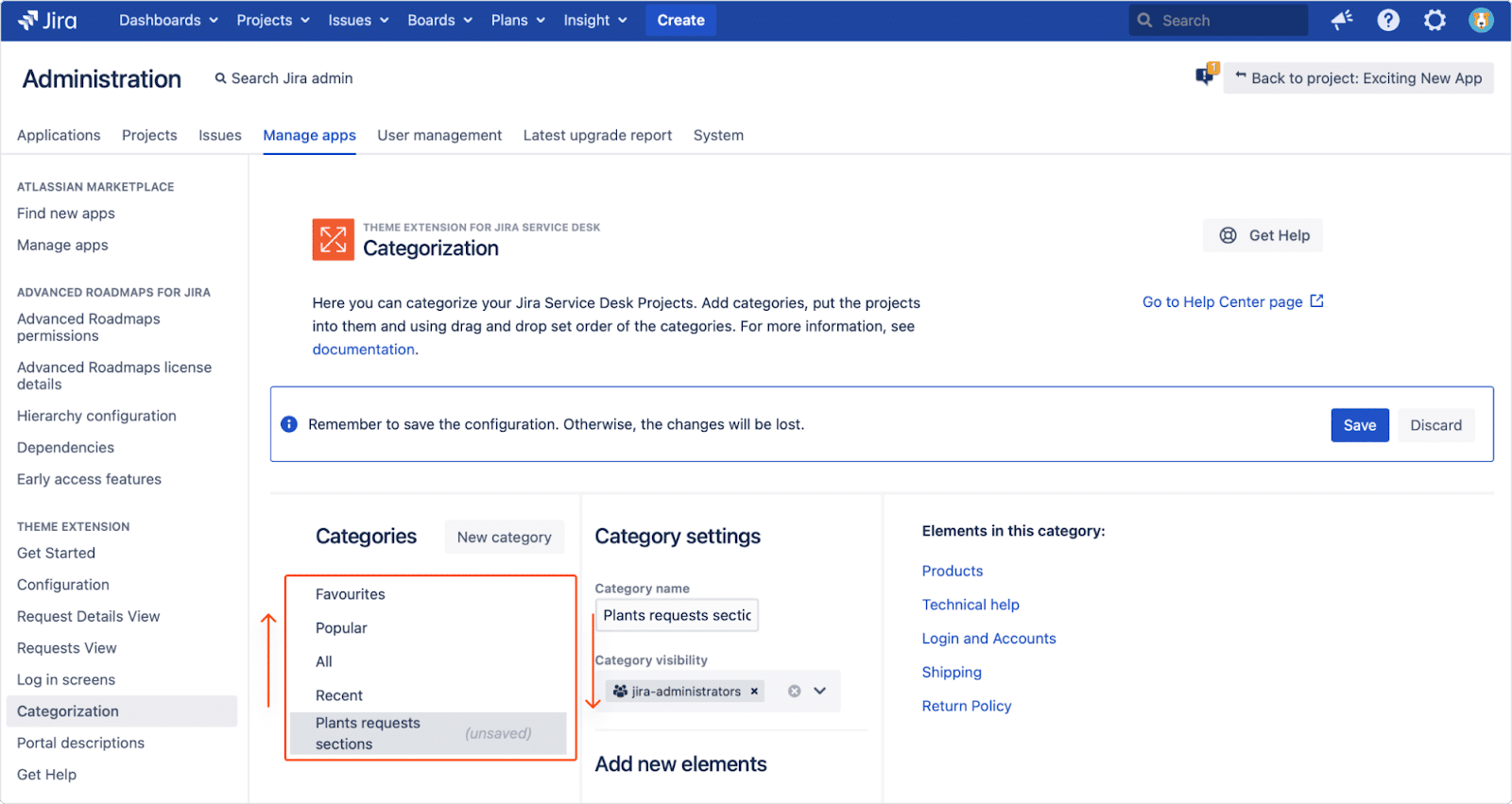Screen dimensions: 1512x804
Task: Click the blue info icon in banner
Action: [x=289, y=424]
